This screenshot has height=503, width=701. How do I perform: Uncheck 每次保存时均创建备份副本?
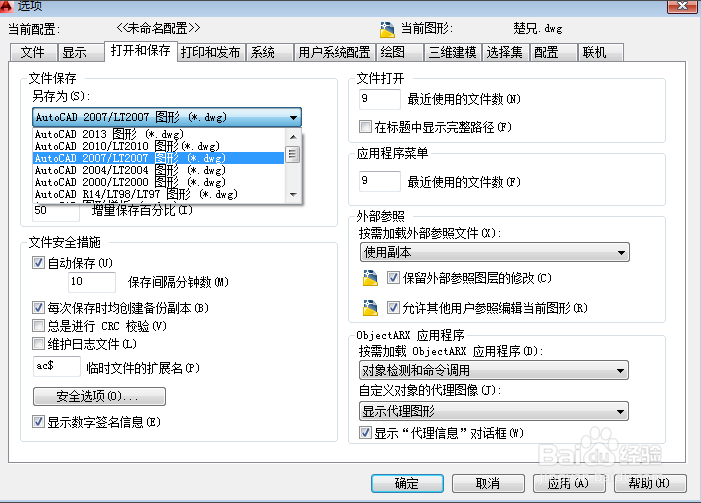pos(38,307)
